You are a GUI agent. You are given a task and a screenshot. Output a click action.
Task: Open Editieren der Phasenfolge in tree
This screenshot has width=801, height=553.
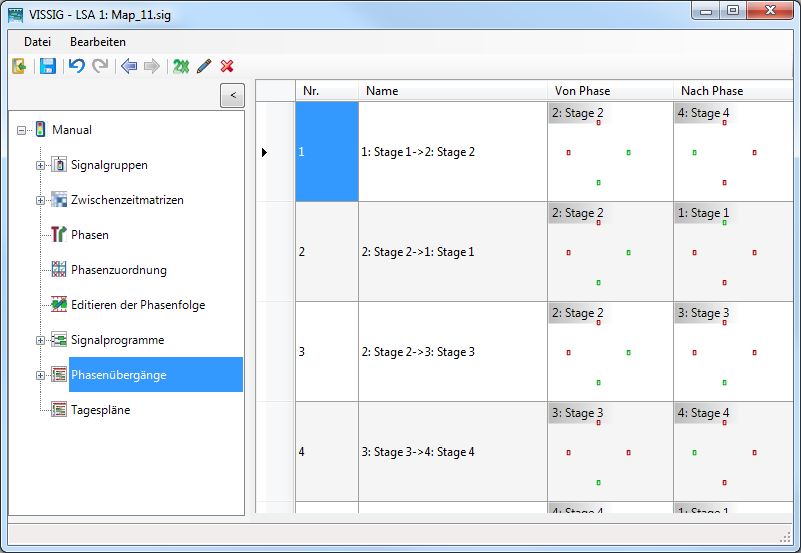click(x=138, y=305)
